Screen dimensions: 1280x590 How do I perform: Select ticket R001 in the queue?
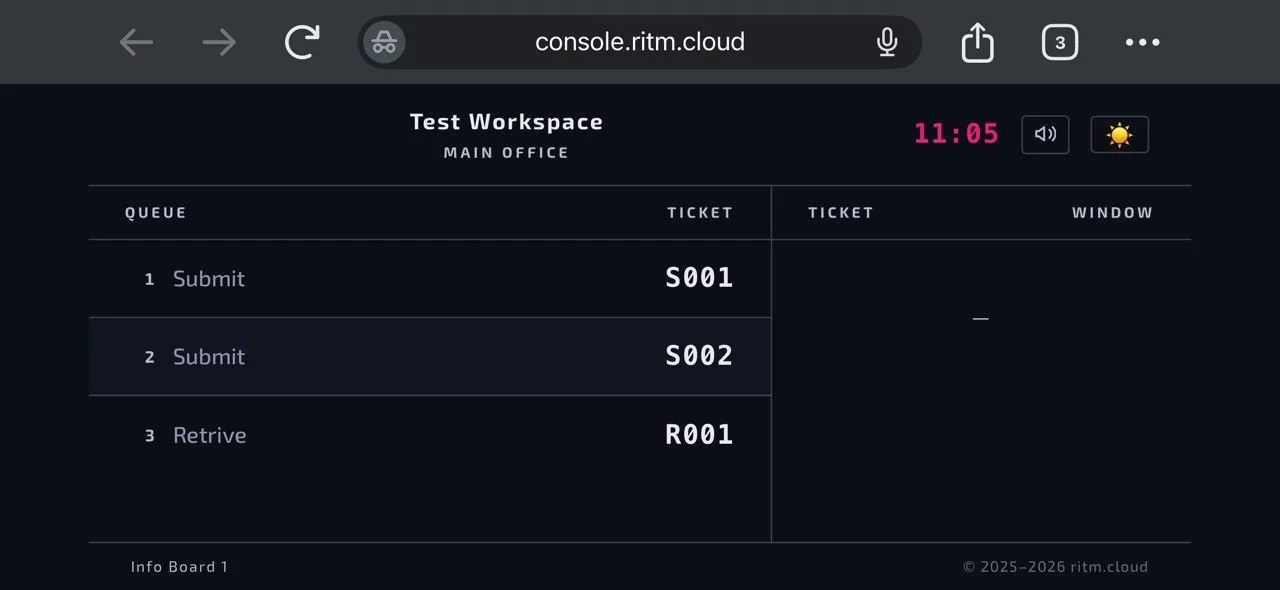(x=699, y=434)
